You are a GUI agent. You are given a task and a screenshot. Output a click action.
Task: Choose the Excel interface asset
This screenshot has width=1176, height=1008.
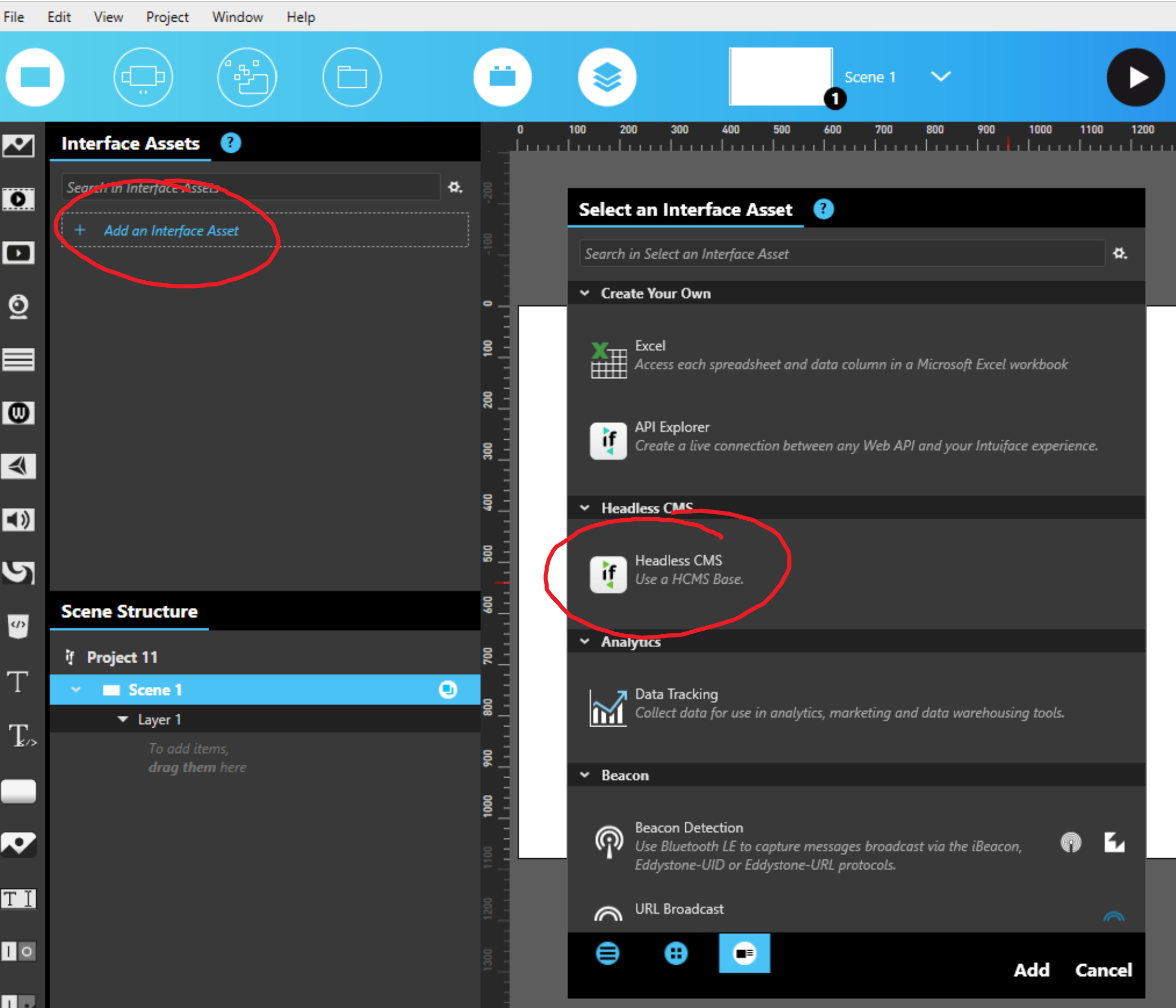point(856,358)
